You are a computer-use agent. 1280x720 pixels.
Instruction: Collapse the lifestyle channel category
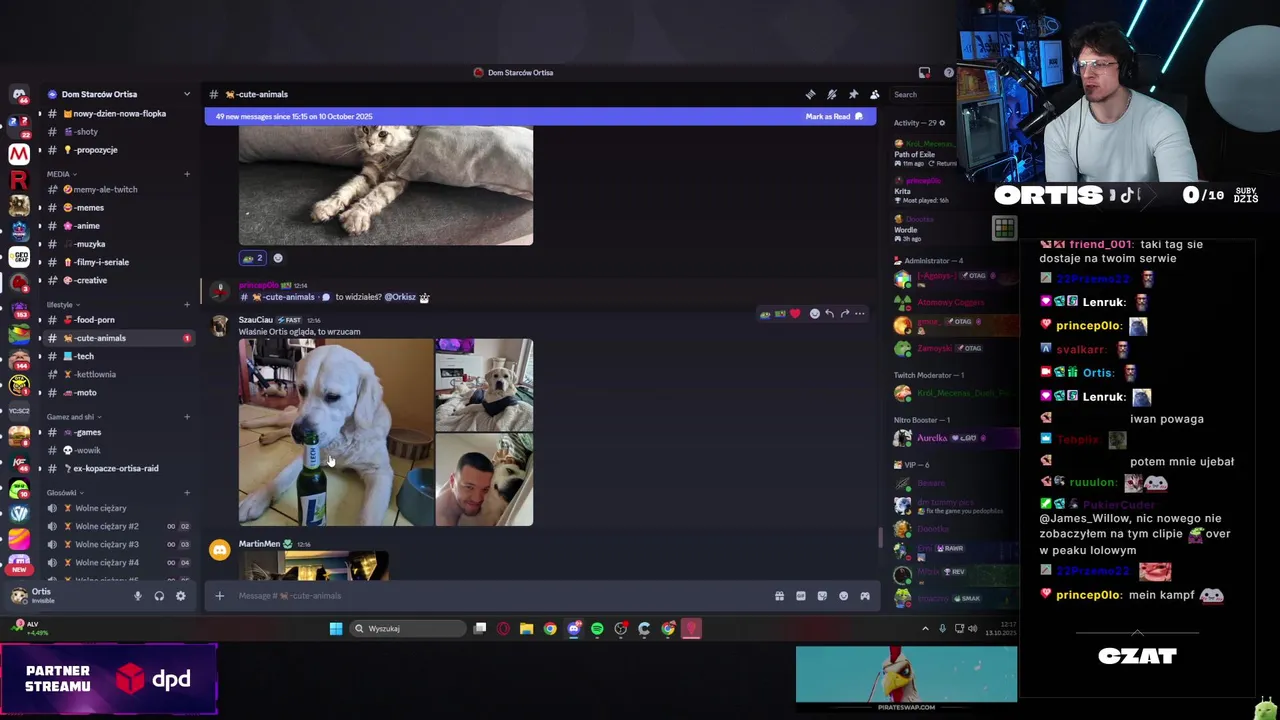click(x=62, y=304)
